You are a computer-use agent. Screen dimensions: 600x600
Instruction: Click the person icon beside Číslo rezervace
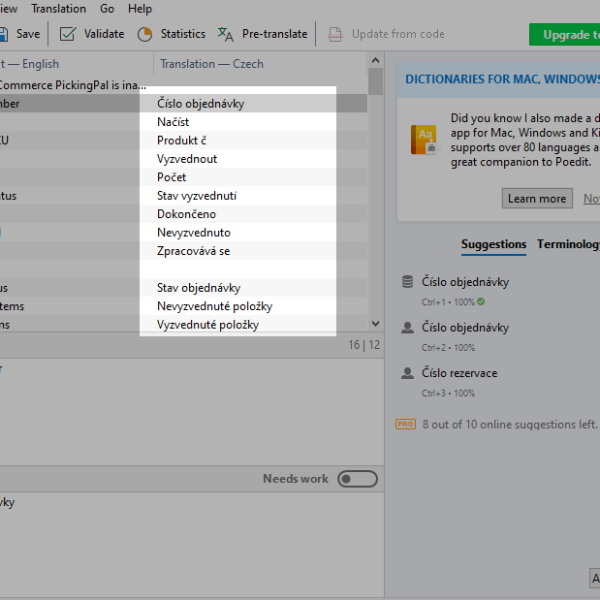[407, 373]
